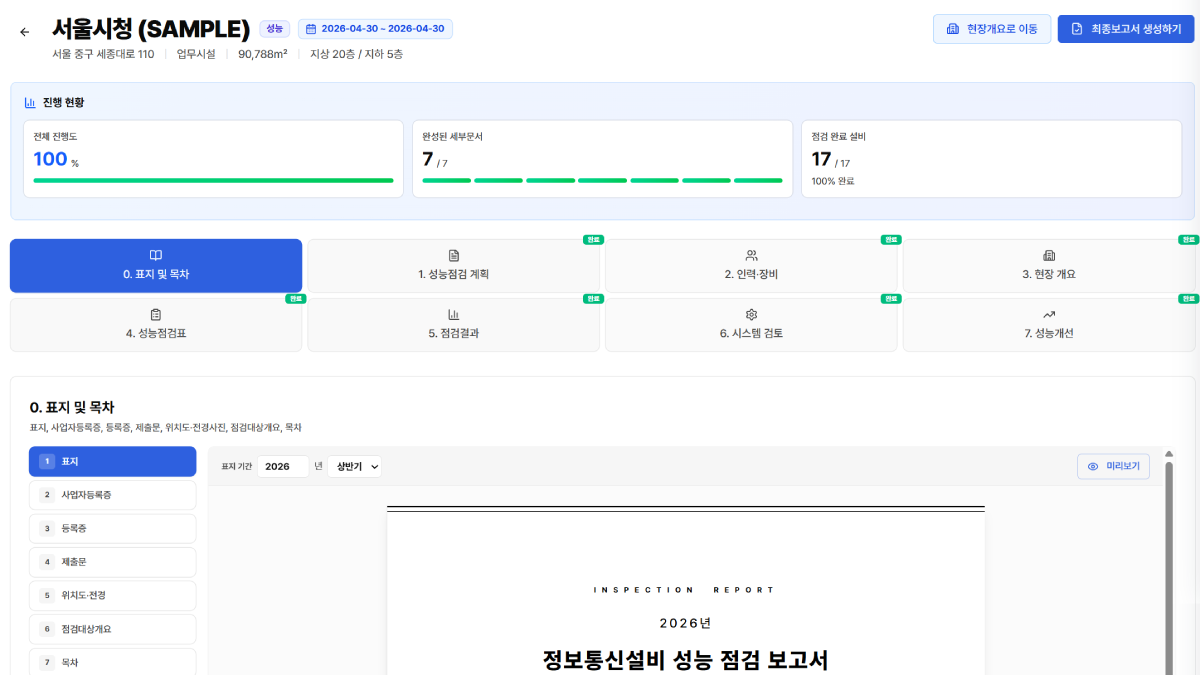
Task: Click the people icon above 인력·장비
Action: coord(752,256)
